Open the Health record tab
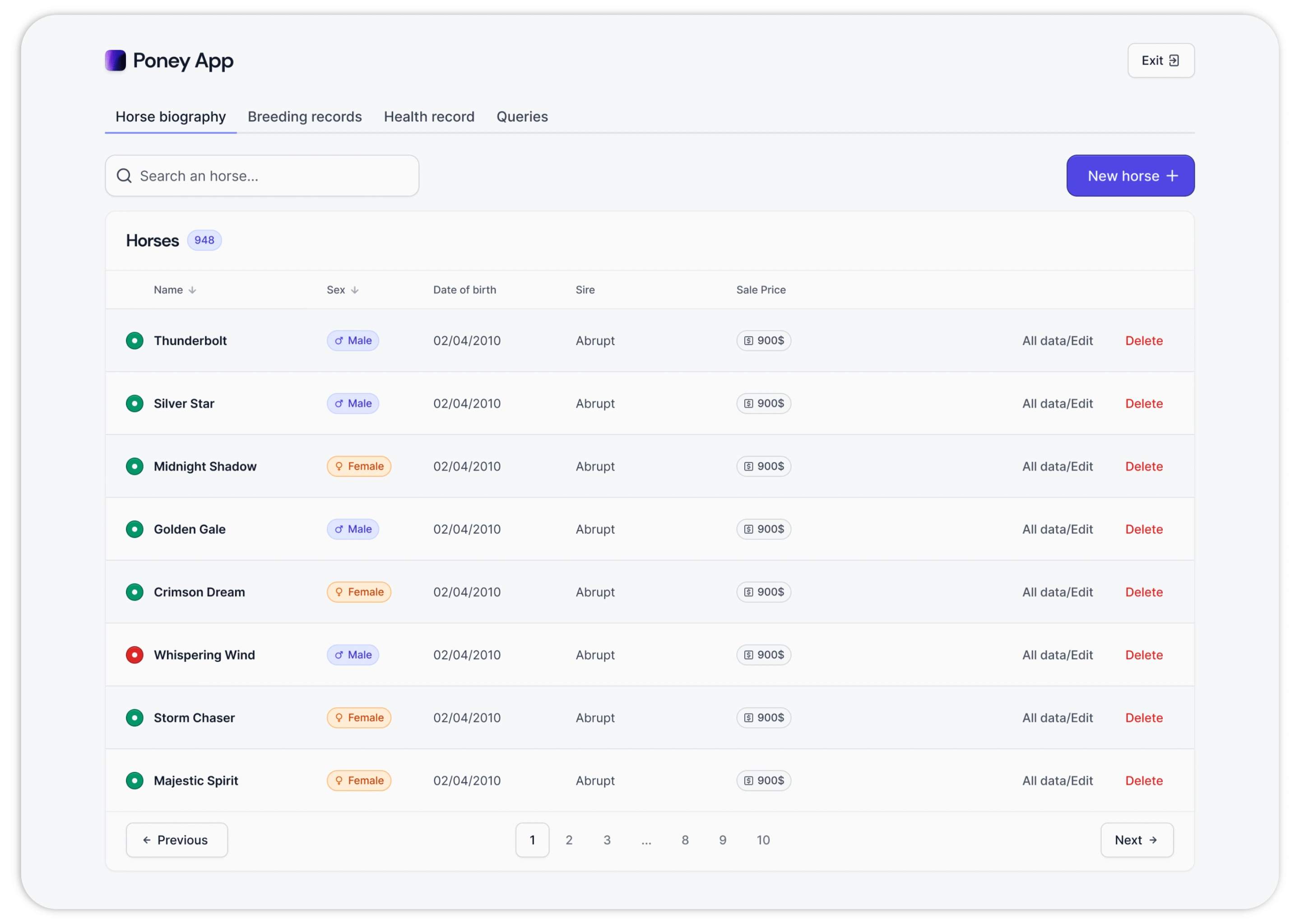 pyautogui.click(x=428, y=117)
